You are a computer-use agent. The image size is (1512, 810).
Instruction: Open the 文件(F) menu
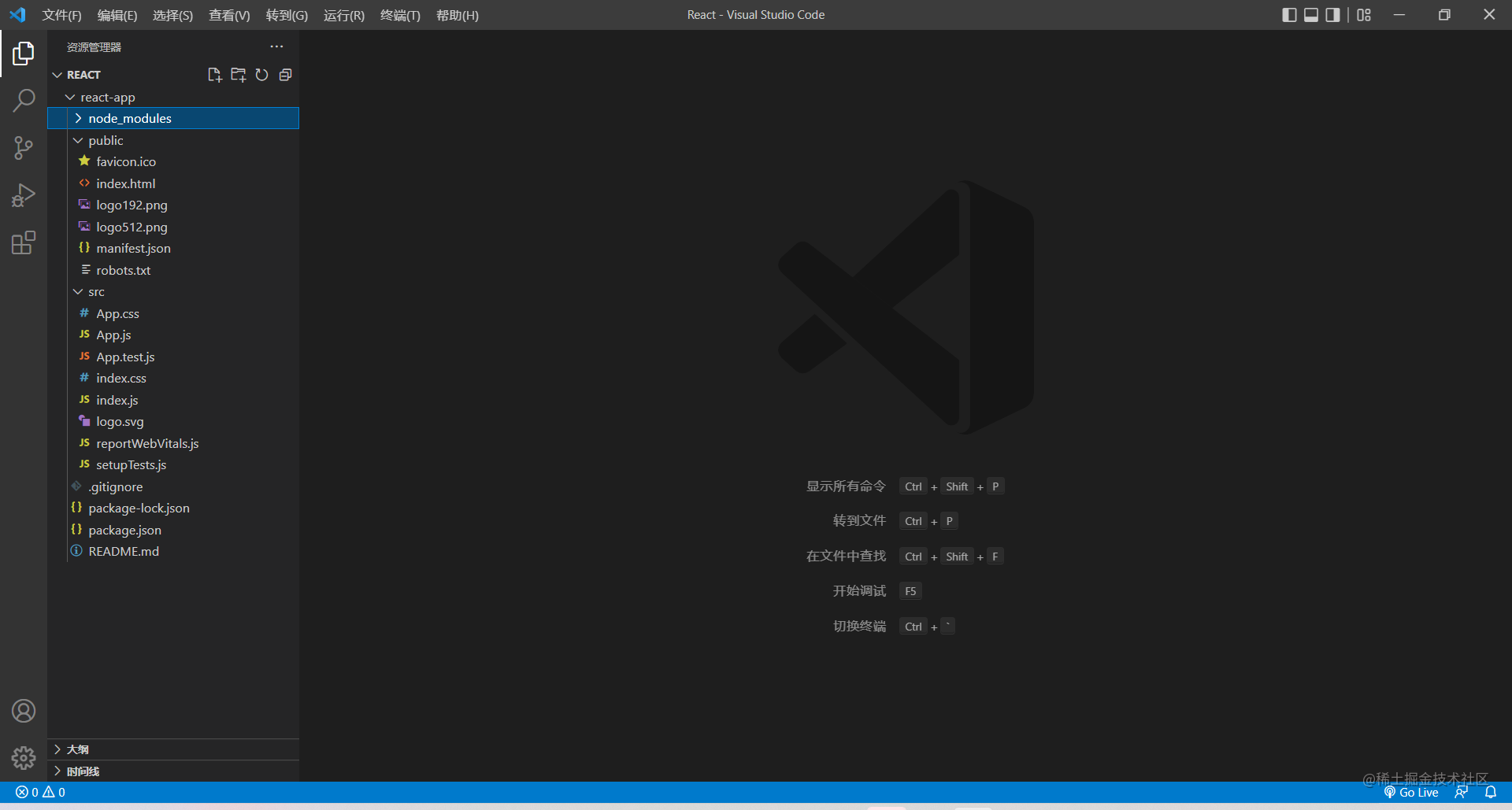point(61,15)
